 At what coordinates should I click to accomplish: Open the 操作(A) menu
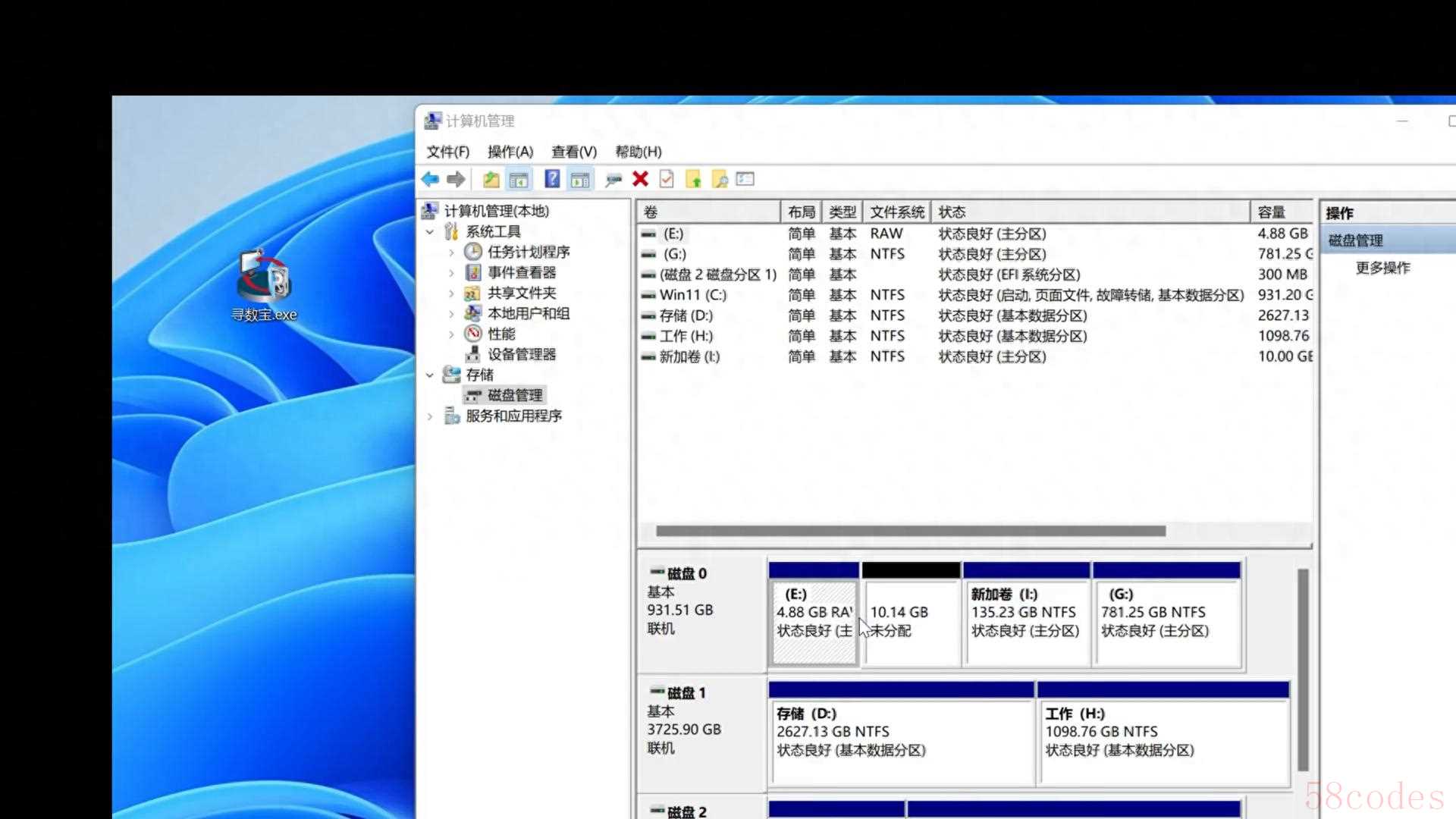(510, 152)
